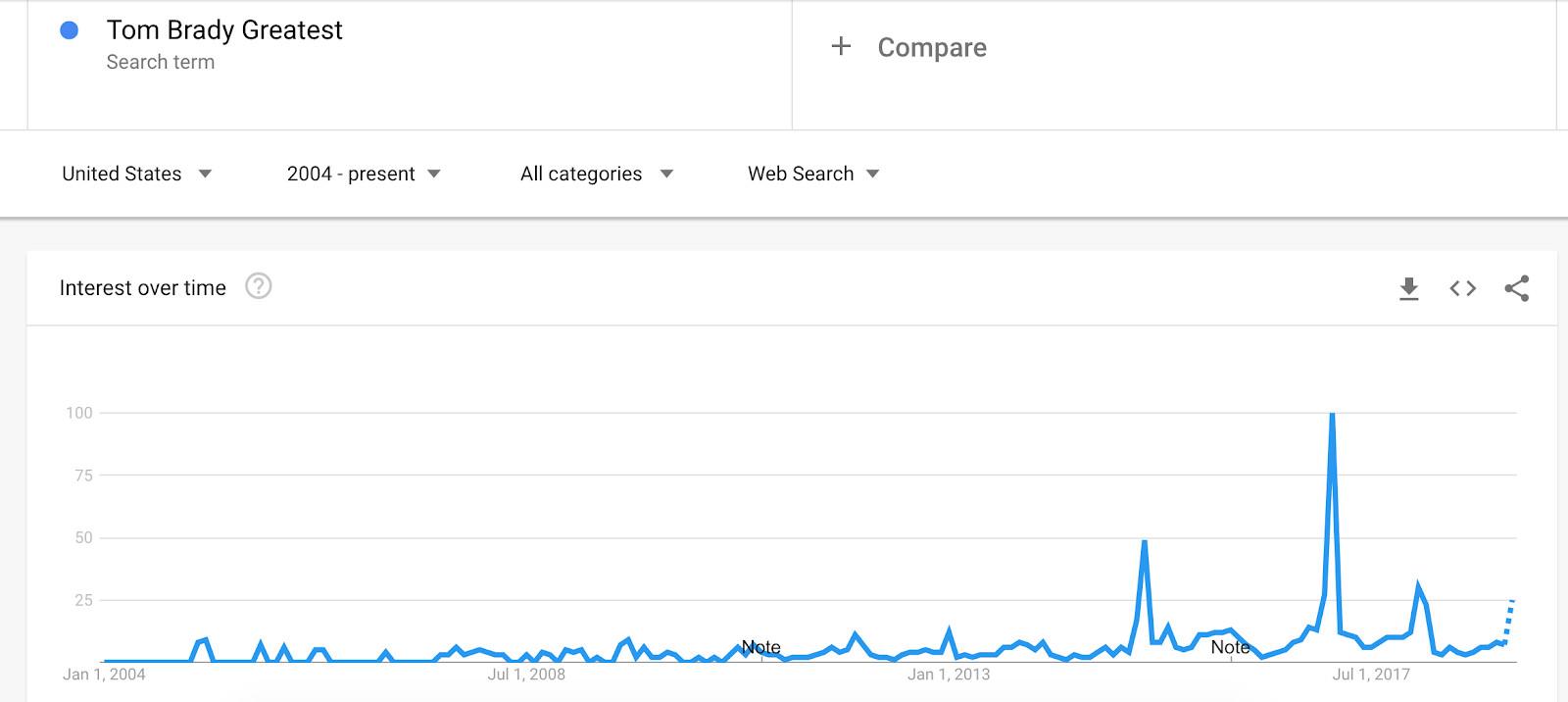Add a Compare search term
This screenshot has height=702, width=1568.
point(931,47)
